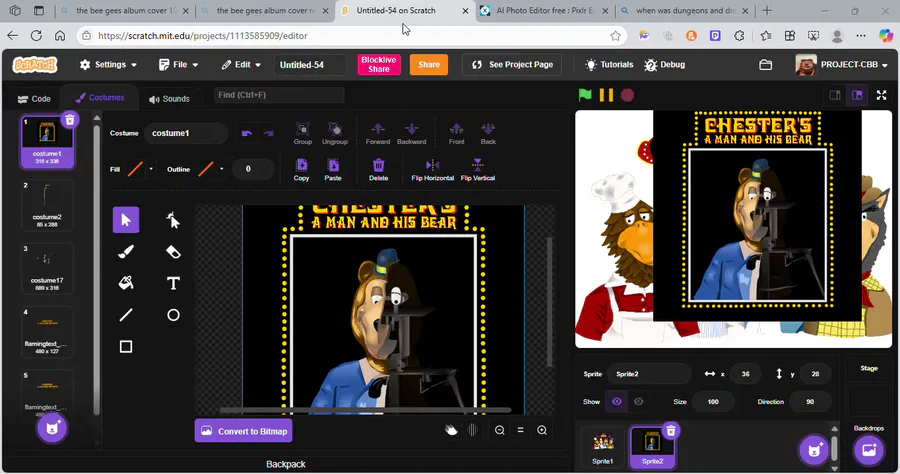Switch to Pixlr AI Photo Editor browser tab
The image size is (900, 474).
click(546, 10)
